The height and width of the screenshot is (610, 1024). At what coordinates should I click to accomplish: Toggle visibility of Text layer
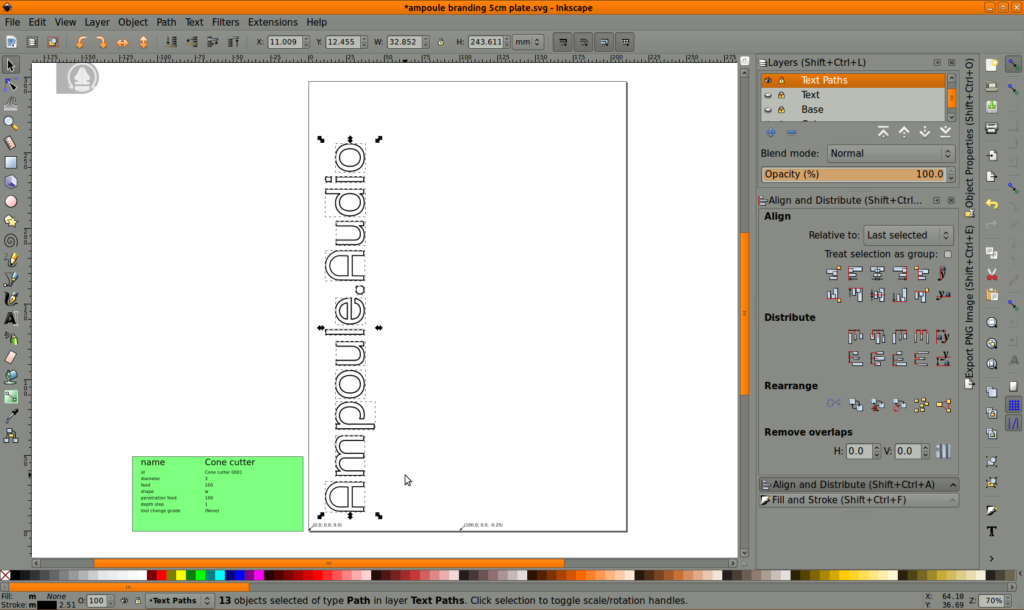point(768,95)
